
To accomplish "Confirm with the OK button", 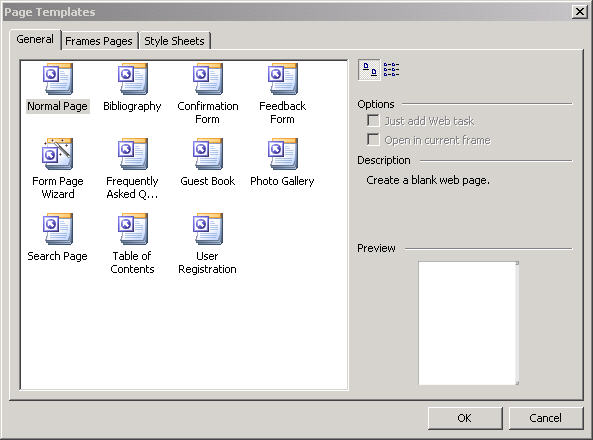I will 465,418.
